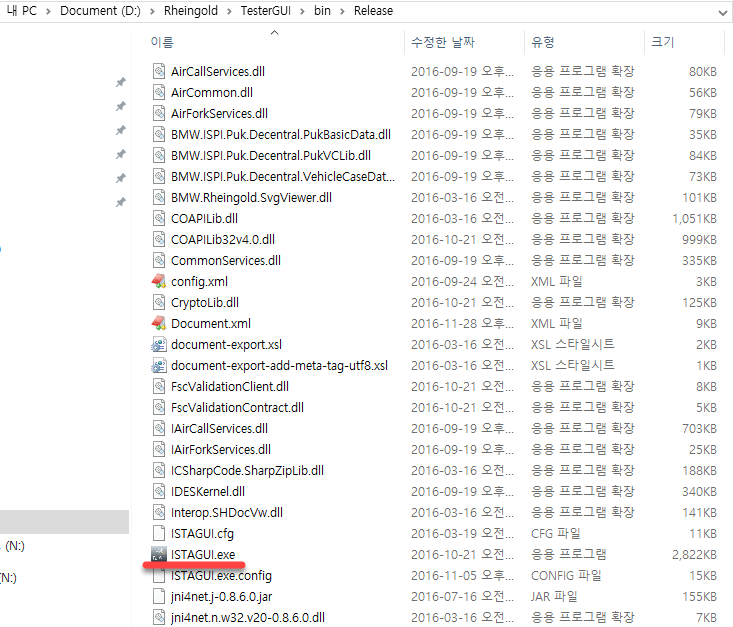This screenshot has width=733, height=627.
Task: Click the VehicleCaseDat... dll file icon
Action: [x=159, y=176]
